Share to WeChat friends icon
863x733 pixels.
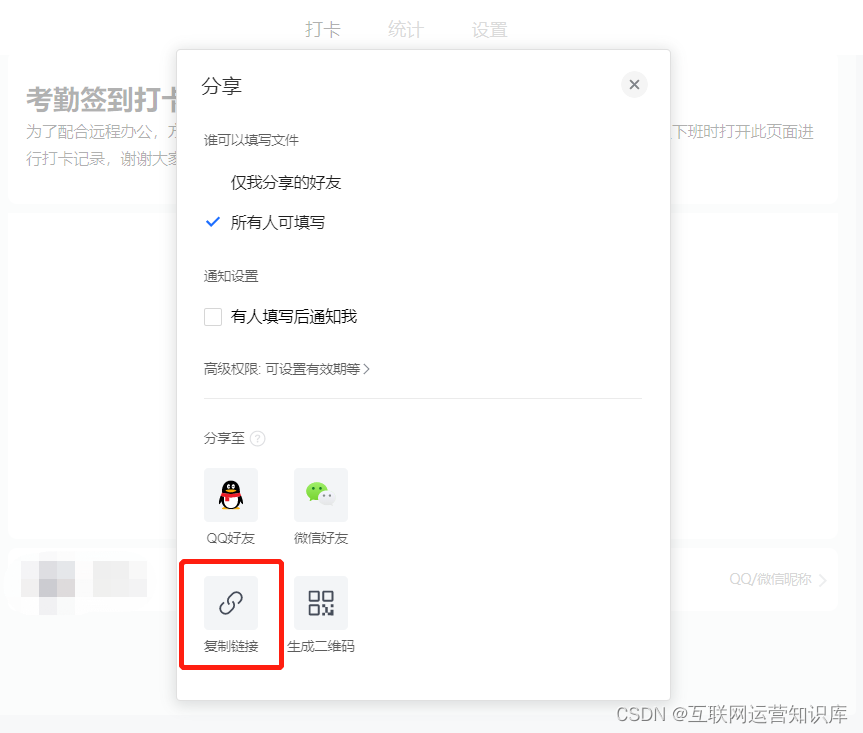coord(321,495)
